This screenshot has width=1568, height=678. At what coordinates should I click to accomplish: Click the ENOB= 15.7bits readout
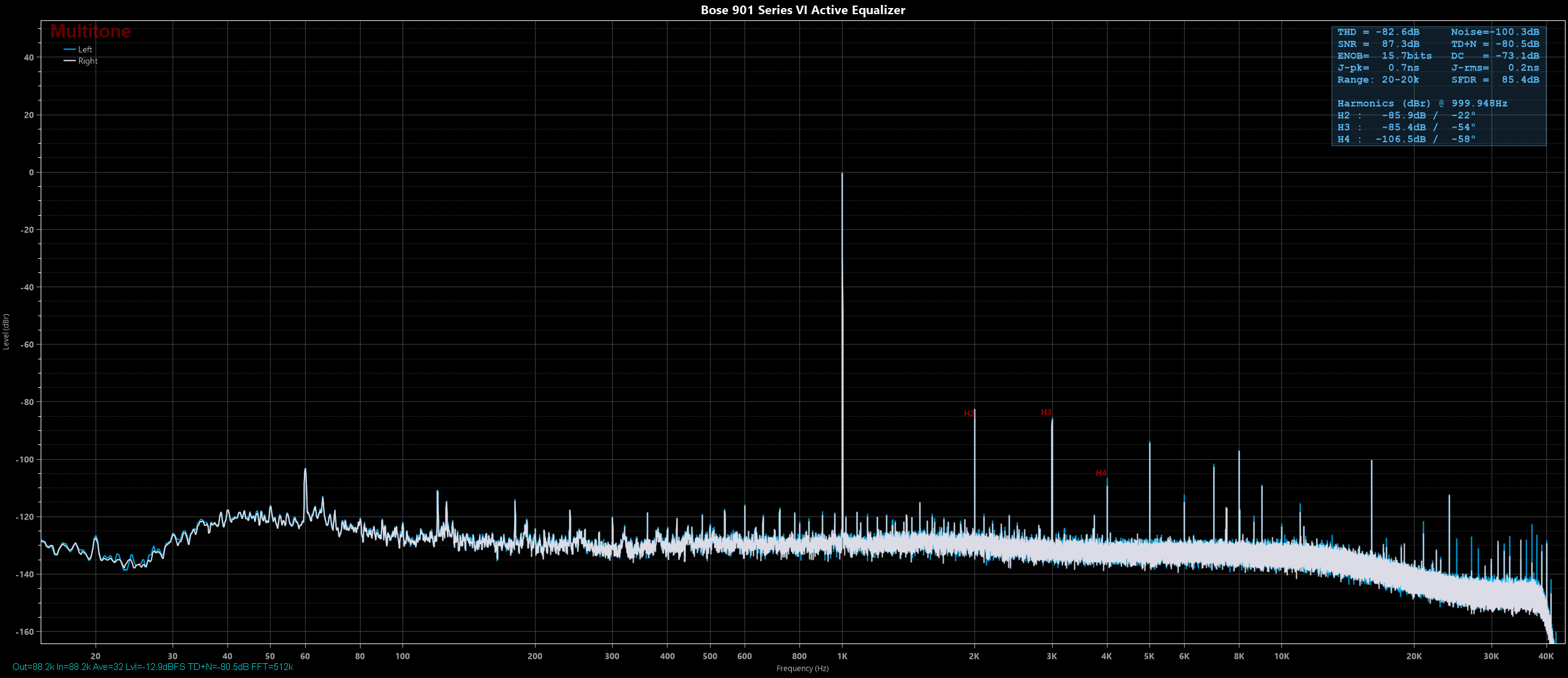(1384, 56)
